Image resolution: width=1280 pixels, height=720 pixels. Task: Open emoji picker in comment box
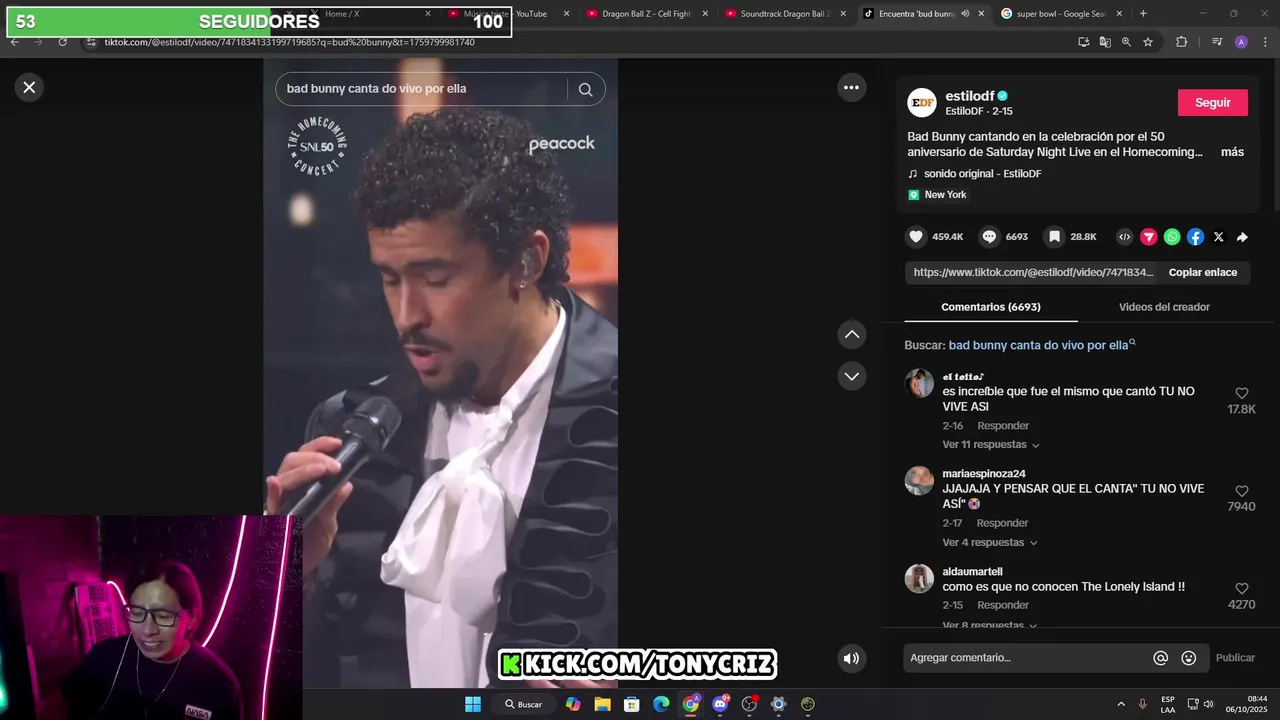(1188, 658)
